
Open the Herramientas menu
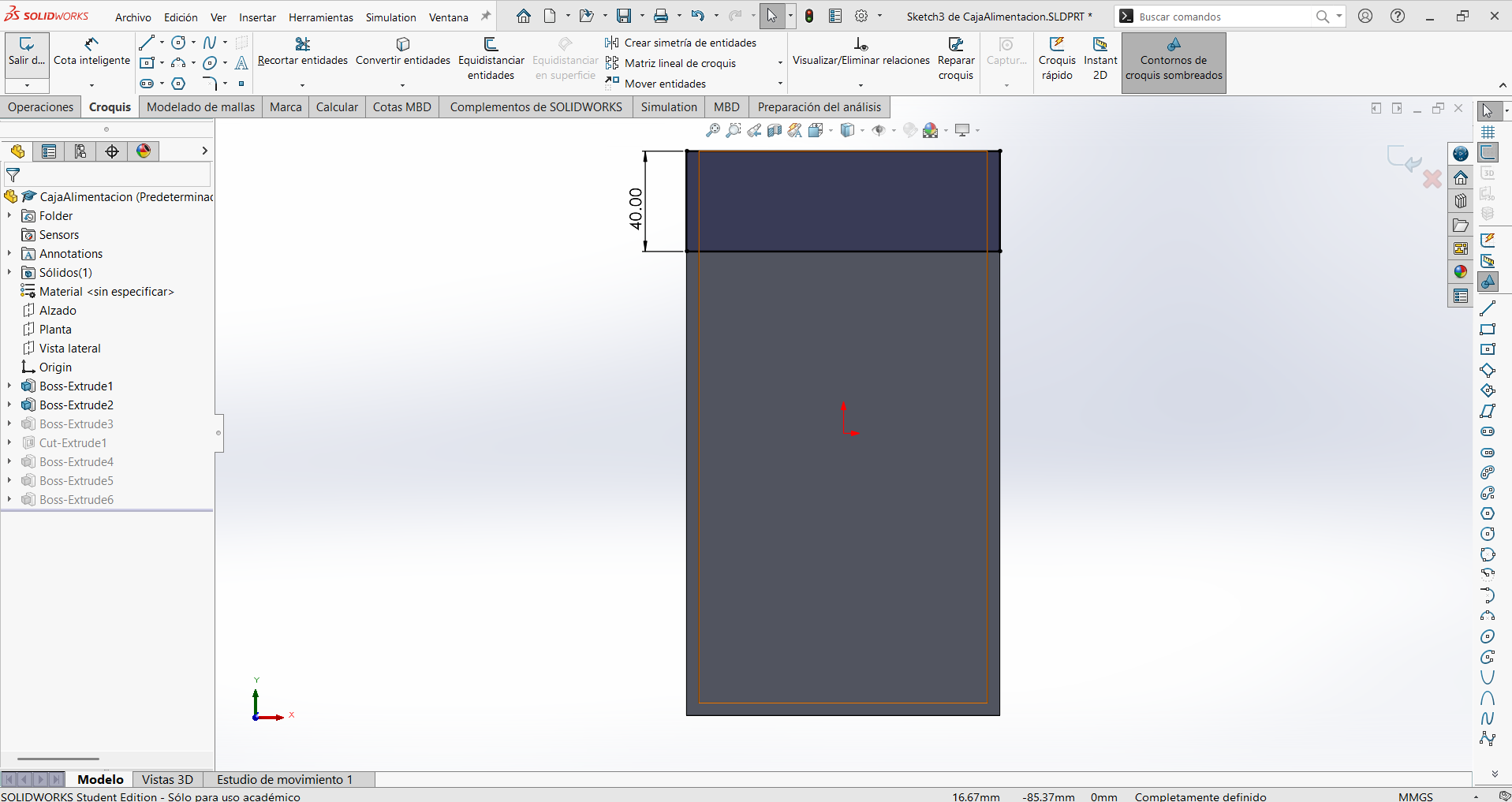321,17
